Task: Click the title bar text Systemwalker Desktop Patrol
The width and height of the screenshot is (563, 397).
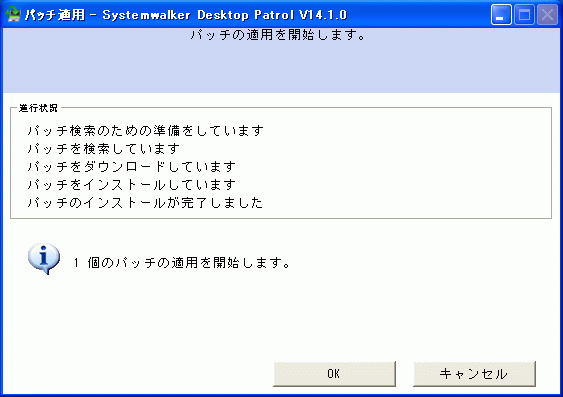Action: (x=199, y=15)
